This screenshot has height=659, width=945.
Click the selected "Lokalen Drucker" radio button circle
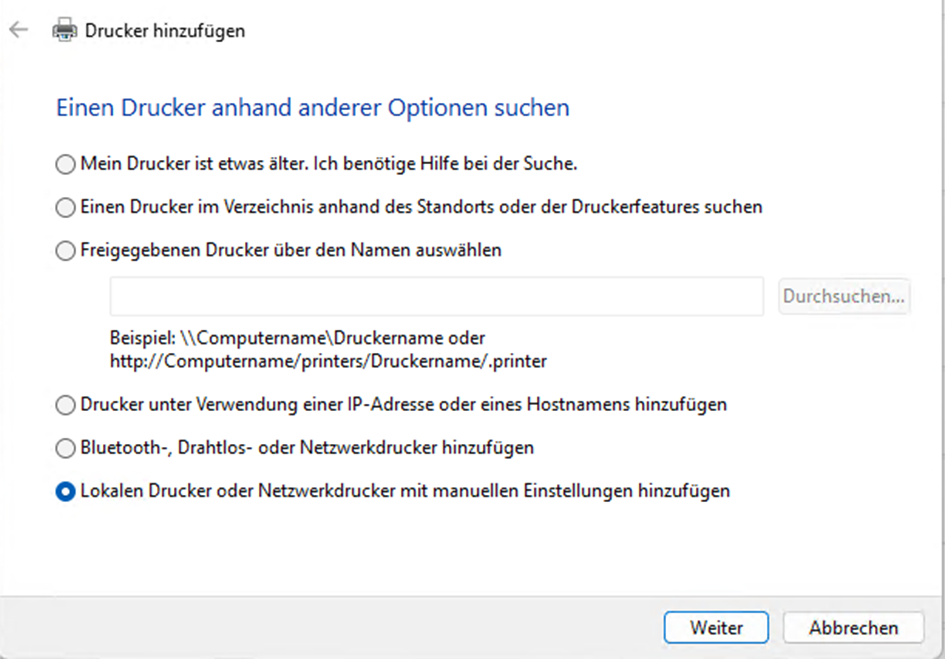click(66, 492)
